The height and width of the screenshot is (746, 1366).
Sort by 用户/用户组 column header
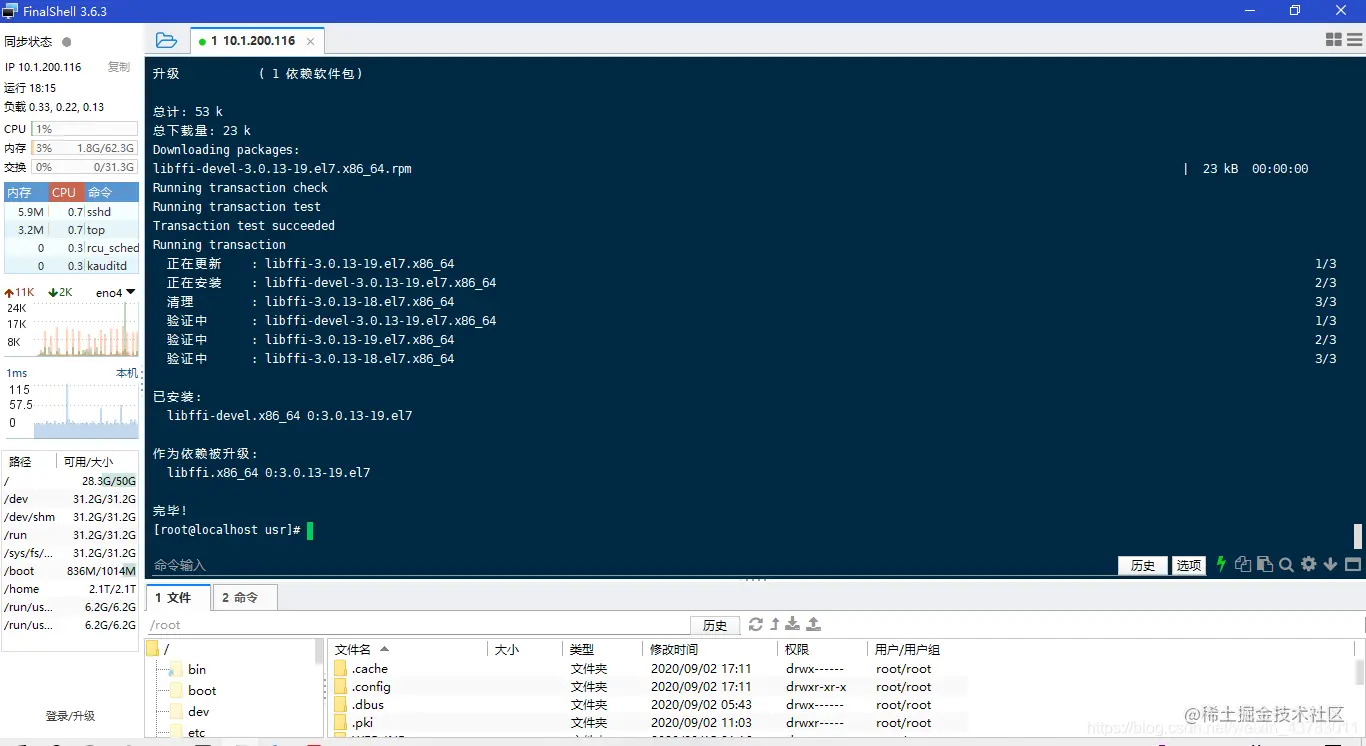coord(907,649)
